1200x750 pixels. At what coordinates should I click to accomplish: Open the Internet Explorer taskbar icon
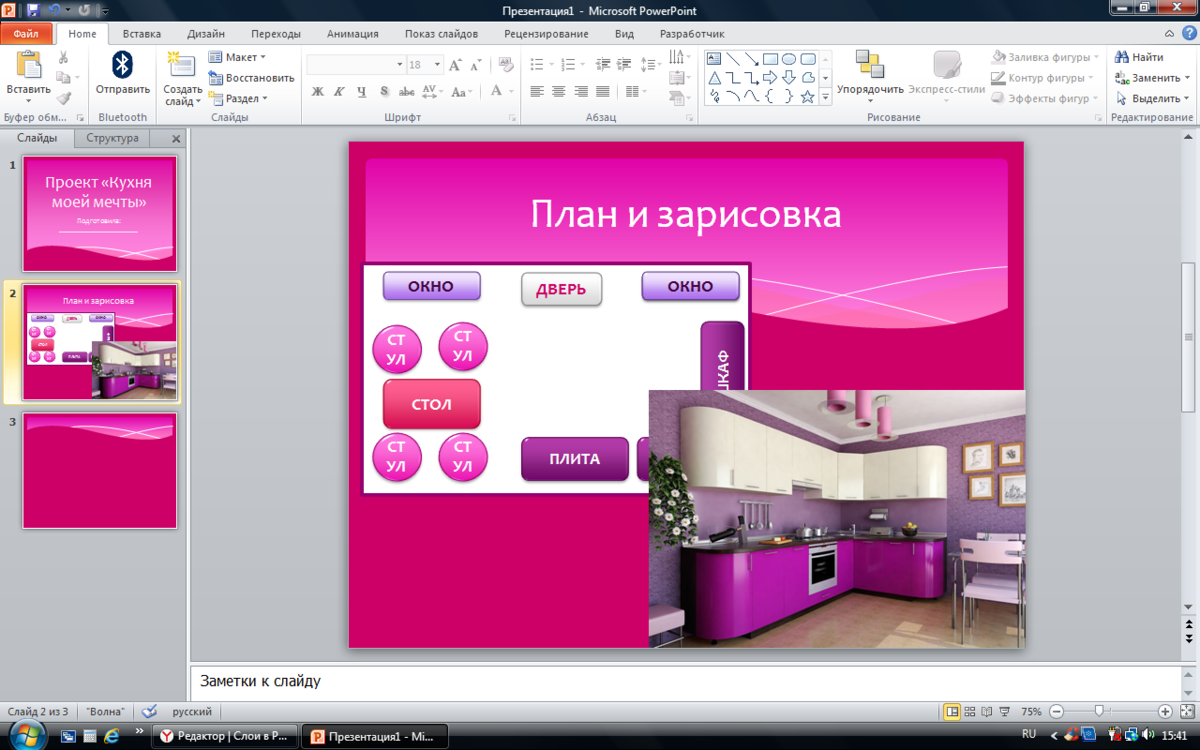tap(111, 736)
